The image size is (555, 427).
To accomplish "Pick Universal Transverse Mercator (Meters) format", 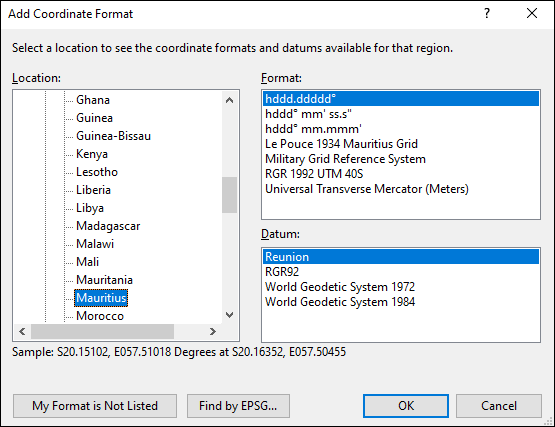I will pyautogui.click(x=401, y=189).
